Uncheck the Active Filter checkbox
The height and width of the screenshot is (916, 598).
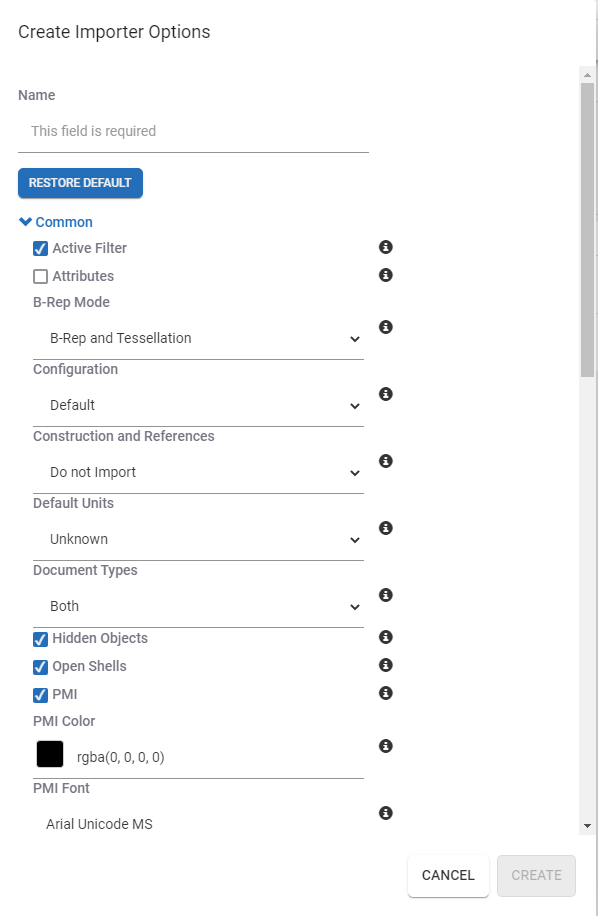pyautogui.click(x=40, y=248)
